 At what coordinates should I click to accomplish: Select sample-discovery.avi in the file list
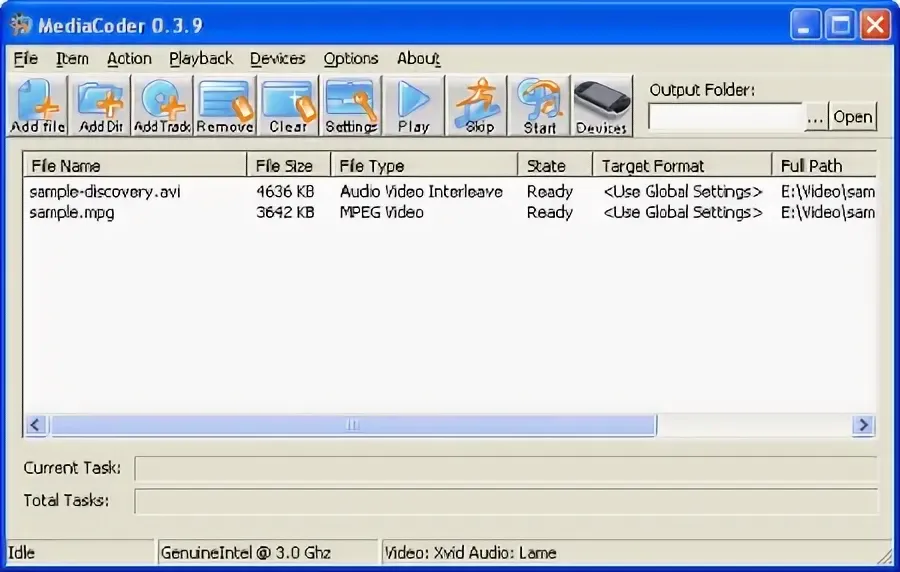[105, 191]
